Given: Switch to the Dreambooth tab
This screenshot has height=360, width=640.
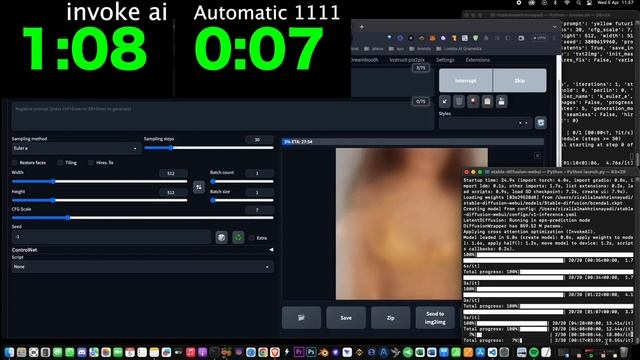Looking at the screenshot, I should tap(364, 60).
